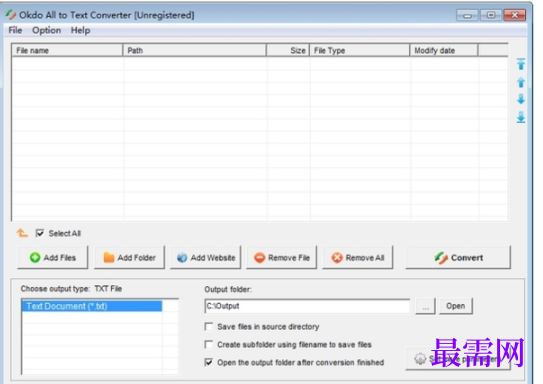Sort list by File name column header
Screen dimensions: 543x384
[67, 51]
